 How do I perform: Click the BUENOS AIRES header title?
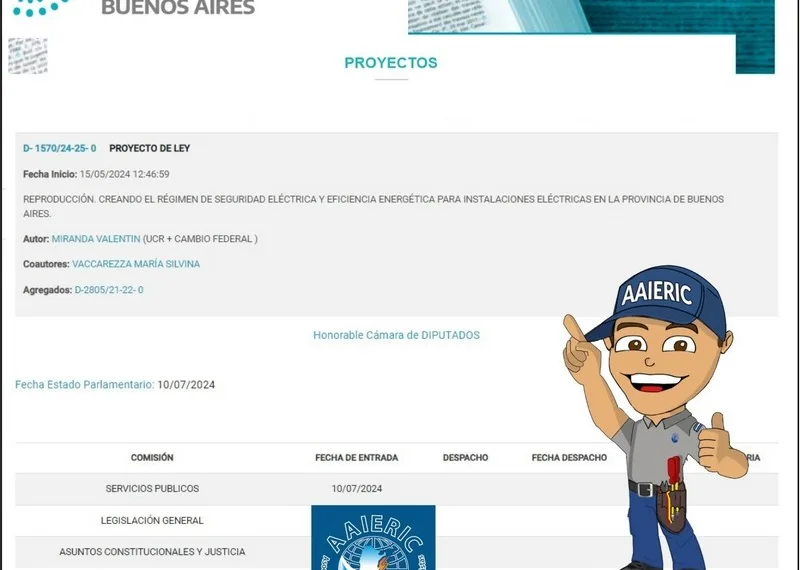178,8
